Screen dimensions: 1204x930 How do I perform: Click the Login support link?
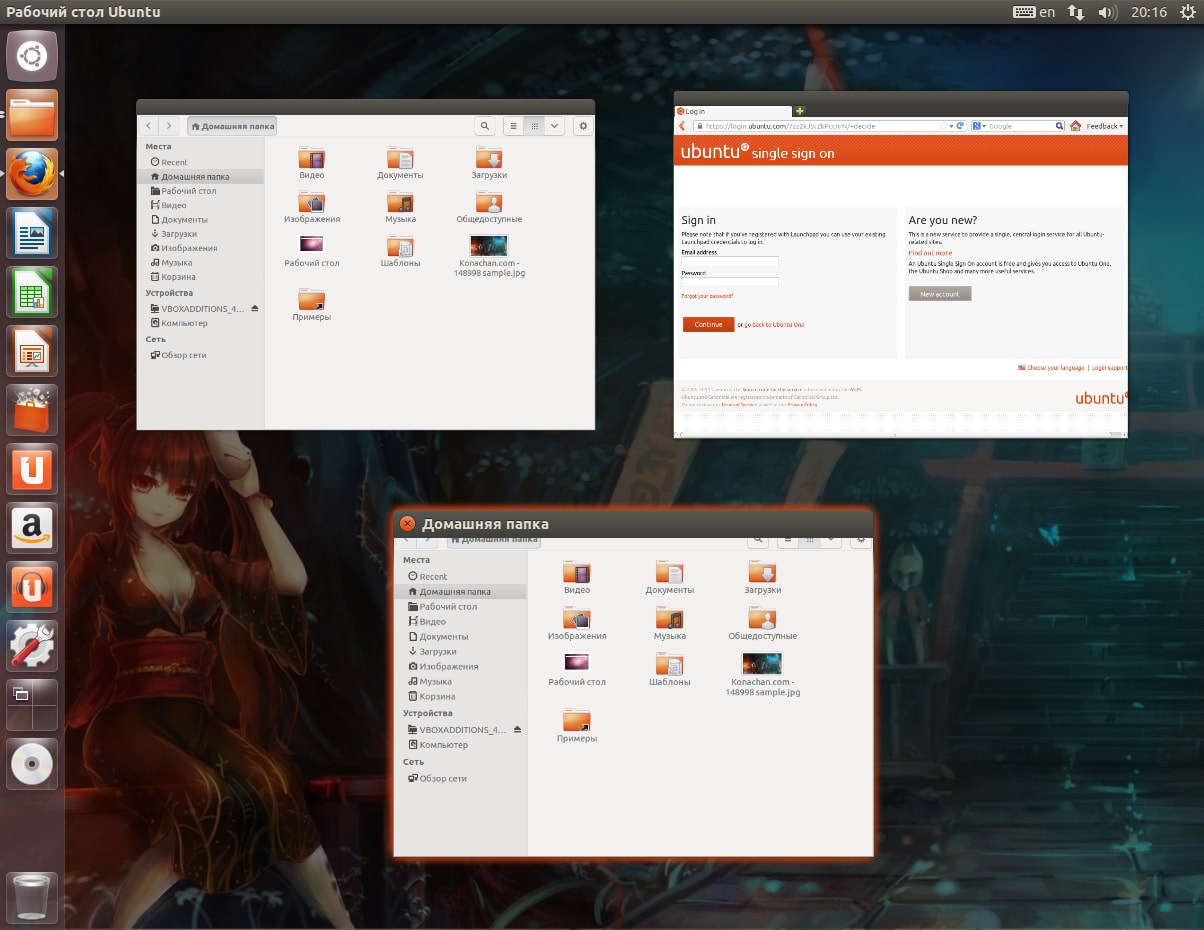[x=1109, y=368]
